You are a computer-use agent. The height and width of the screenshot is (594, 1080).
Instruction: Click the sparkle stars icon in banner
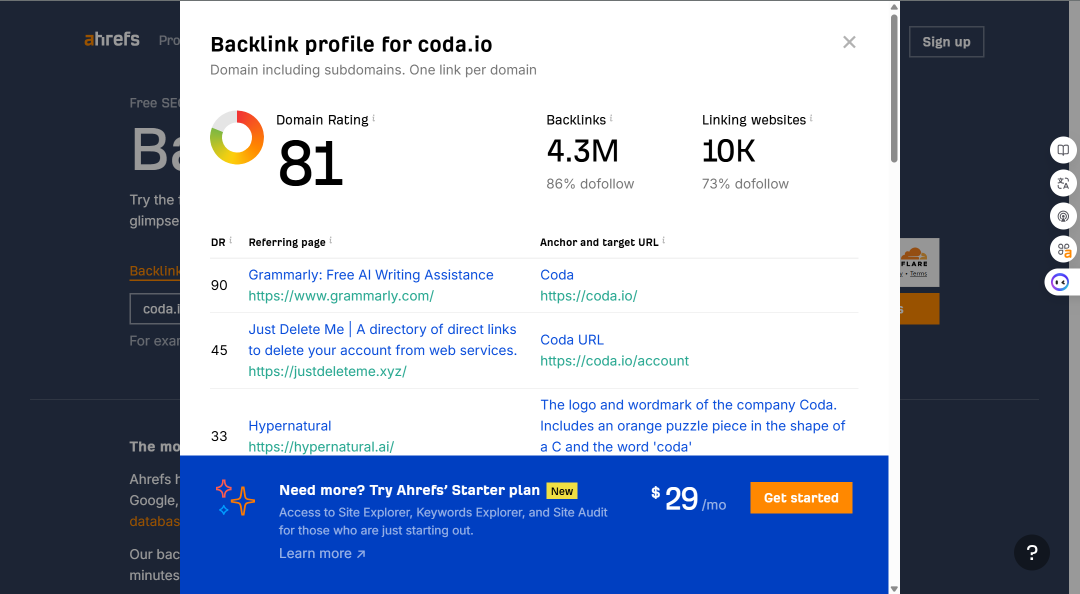(x=235, y=498)
